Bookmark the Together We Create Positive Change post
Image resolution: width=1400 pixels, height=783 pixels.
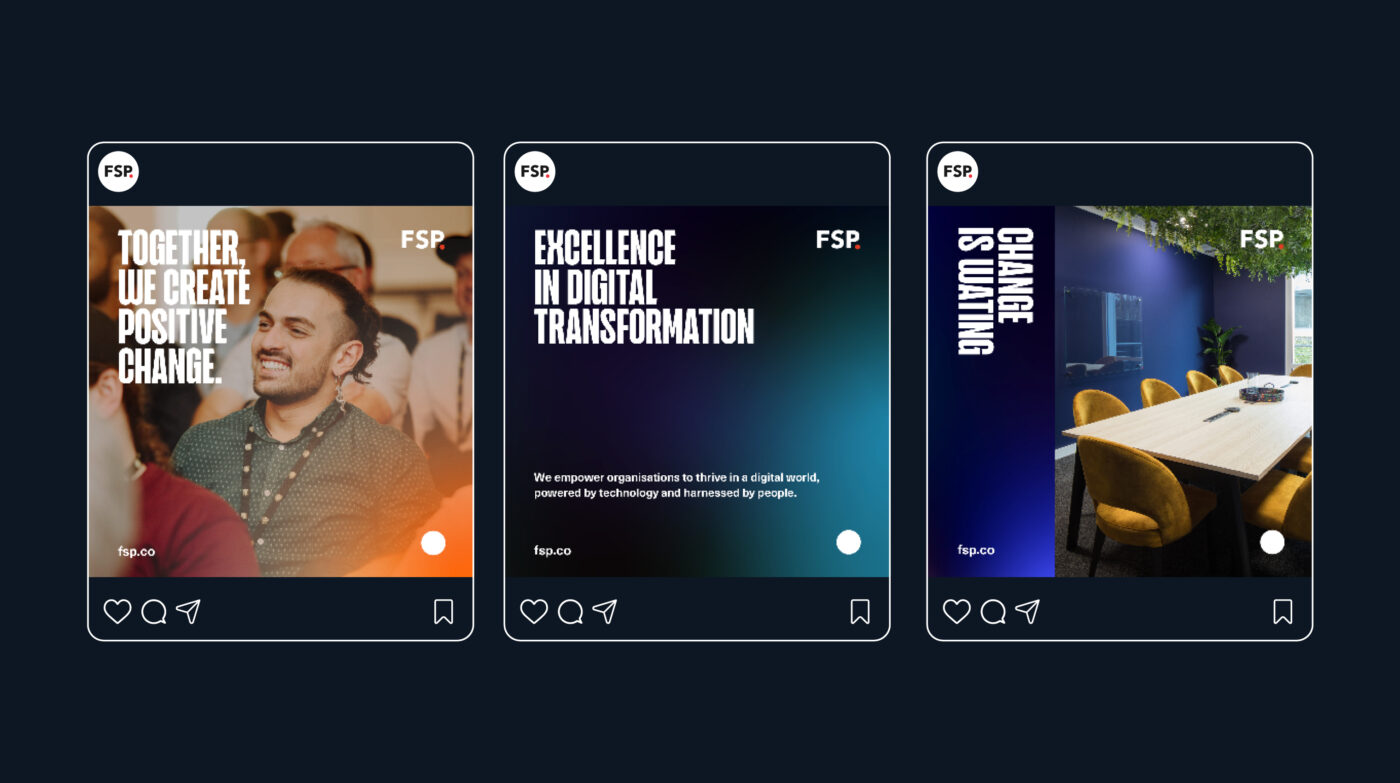pos(444,612)
